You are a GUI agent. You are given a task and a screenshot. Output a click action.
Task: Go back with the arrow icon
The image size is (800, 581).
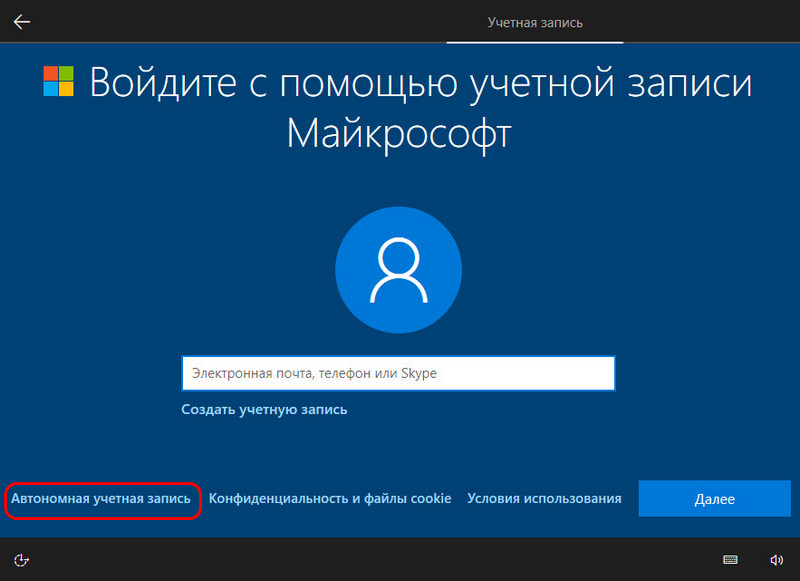coord(21,22)
